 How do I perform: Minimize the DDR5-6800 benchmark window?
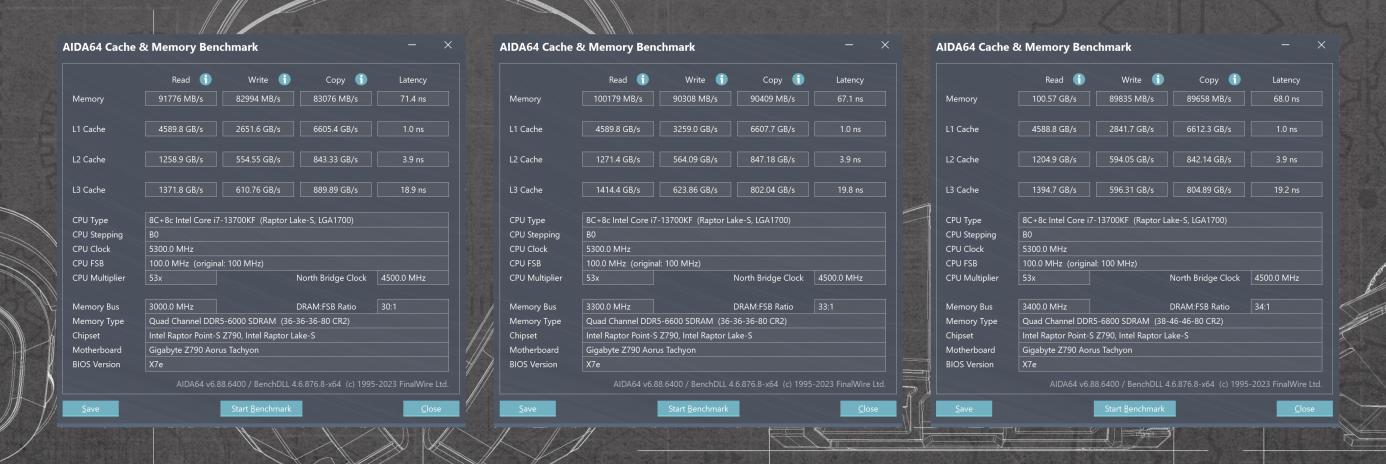pos(1286,46)
